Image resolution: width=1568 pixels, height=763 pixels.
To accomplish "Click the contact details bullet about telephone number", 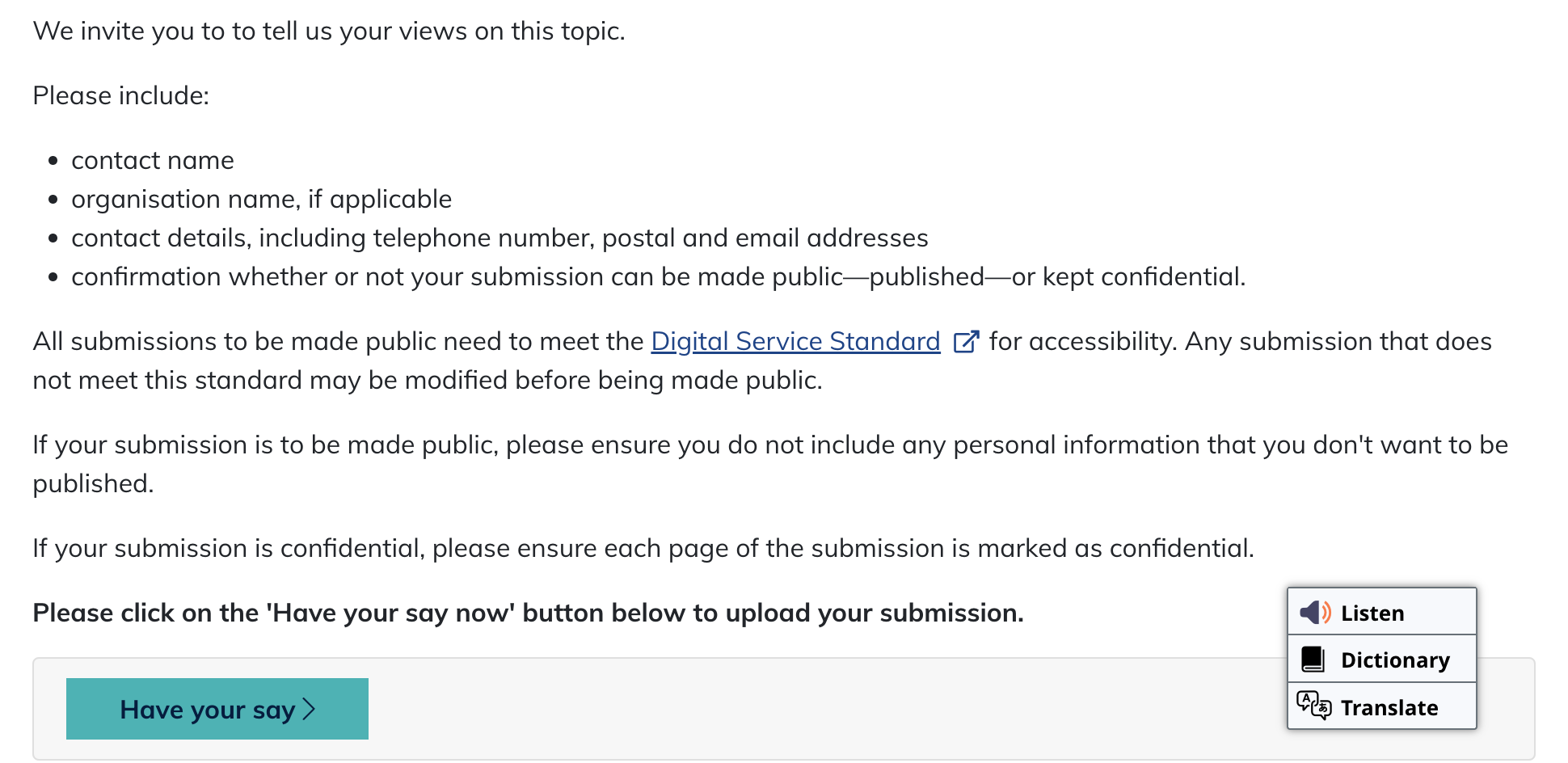I will click(x=499, y=238).
